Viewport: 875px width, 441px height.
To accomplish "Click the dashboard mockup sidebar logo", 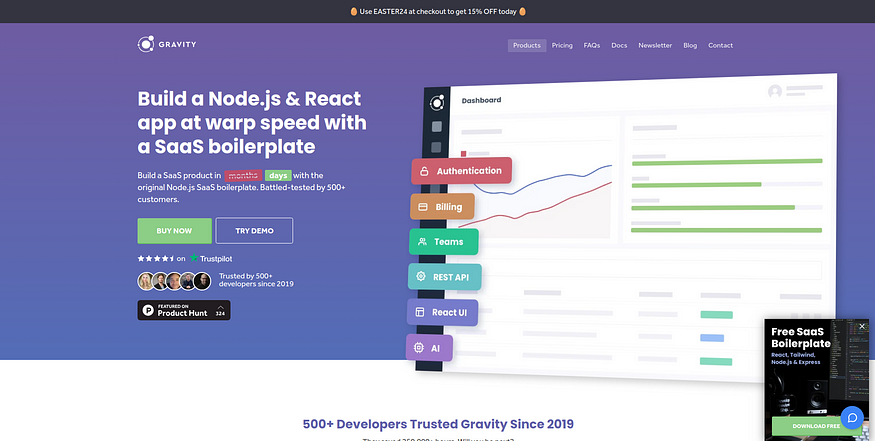I will pos(437,103).
